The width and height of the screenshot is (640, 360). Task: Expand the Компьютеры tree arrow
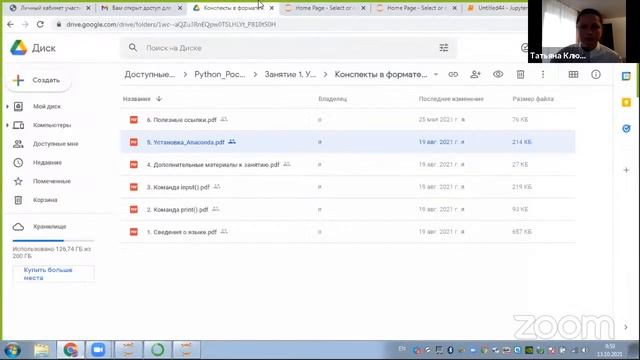click(7, 125)
